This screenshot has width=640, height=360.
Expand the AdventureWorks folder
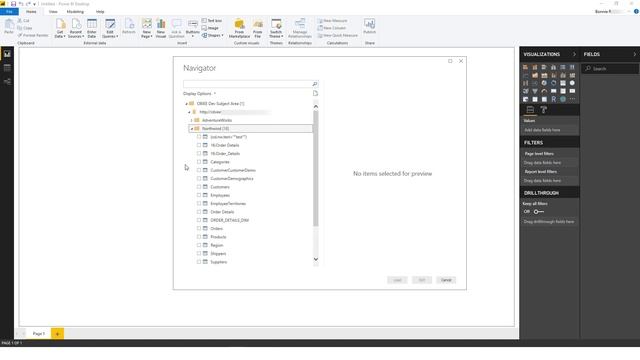[191, 120]
